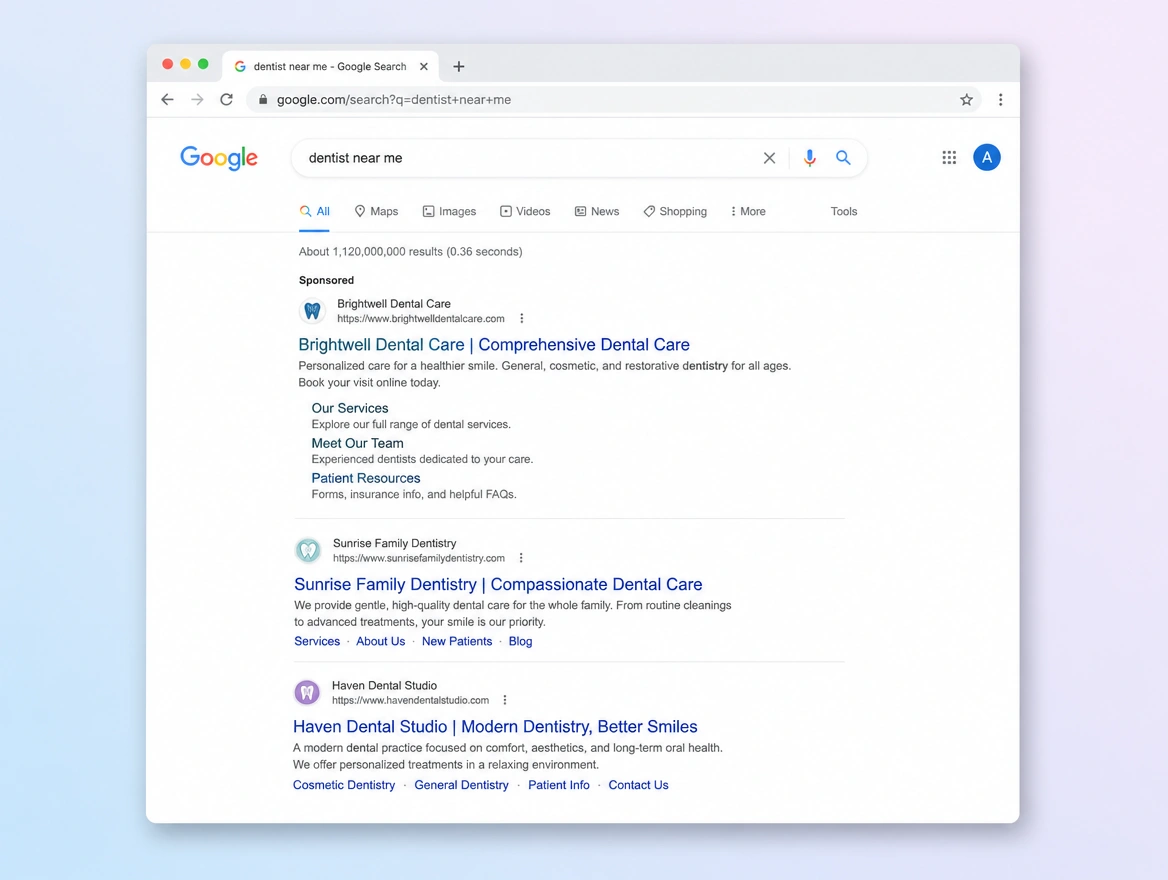Image resolution: width=1168 pixels, height=880 pixels.
Task: Go back with the browser back arrow
Action: [x=168, y=99]
